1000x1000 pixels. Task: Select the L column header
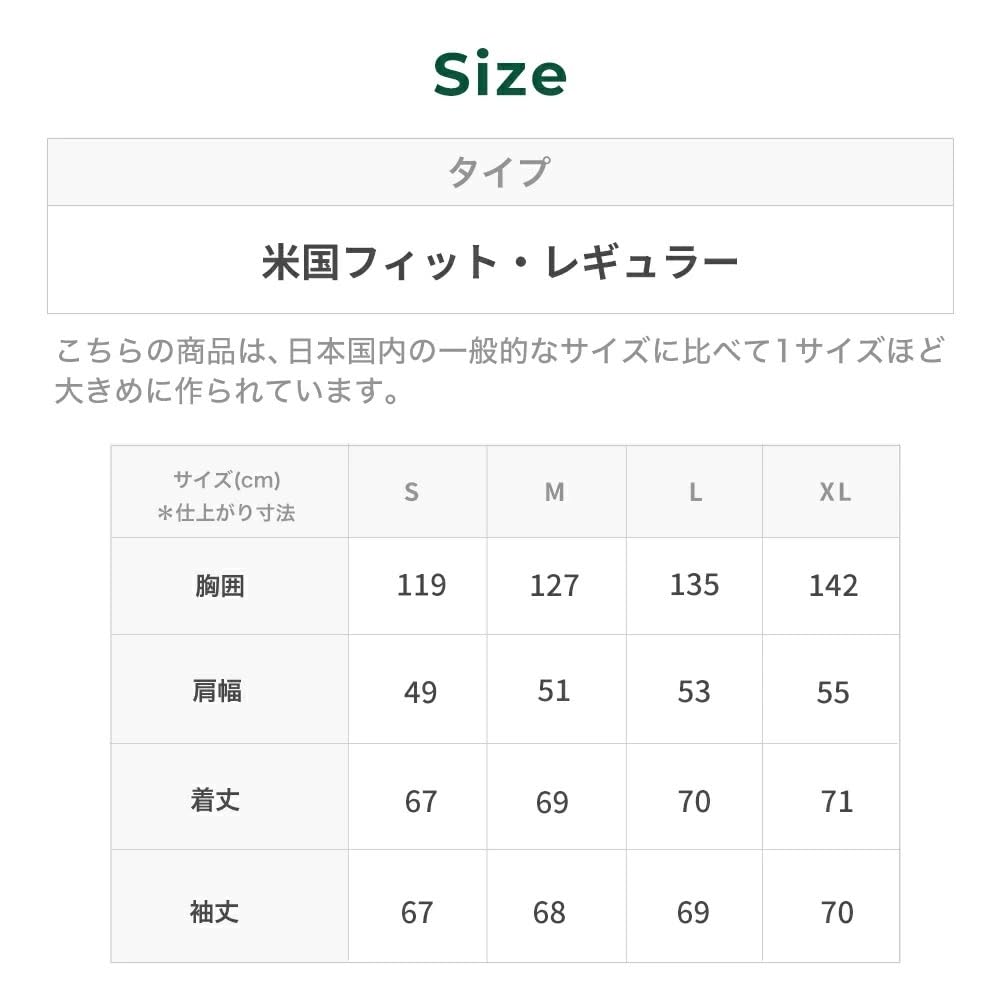point(695,492)
